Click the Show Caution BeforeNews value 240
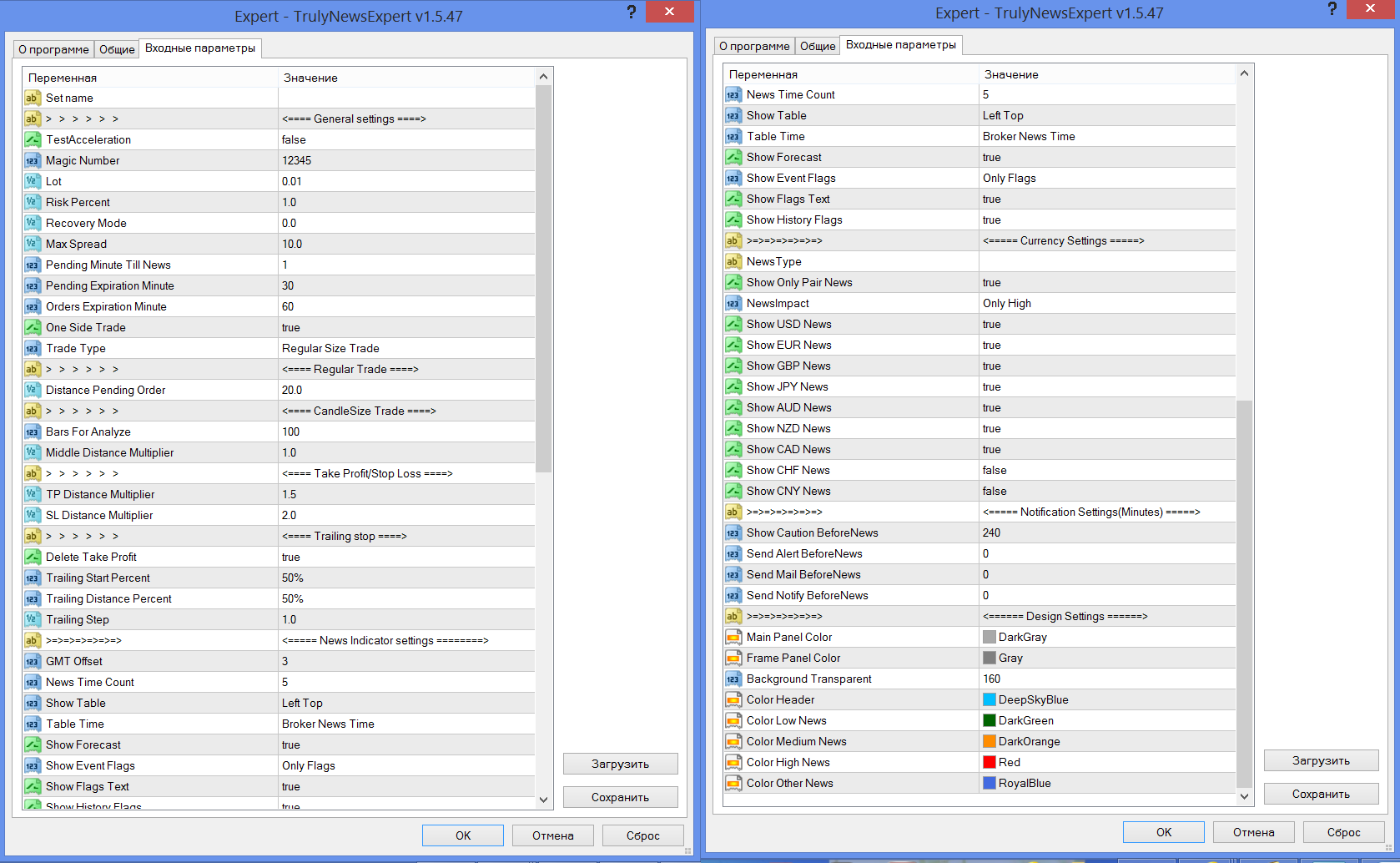Image resolution: width=1400 pixels, height=863 pixels. [991, 532]
